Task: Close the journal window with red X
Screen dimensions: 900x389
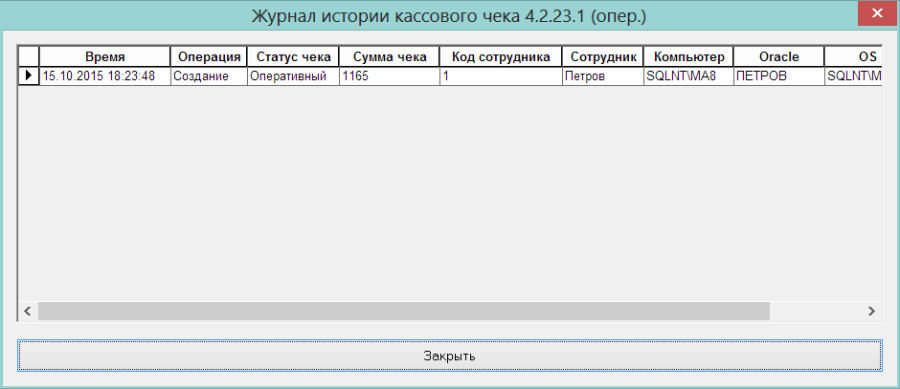Action: tap(878, 14)
